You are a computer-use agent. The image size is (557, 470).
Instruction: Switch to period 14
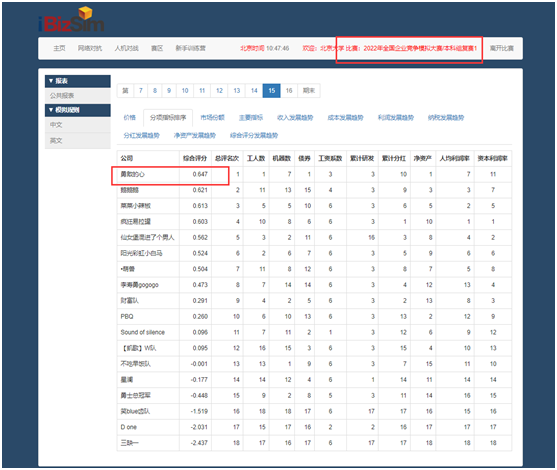(x=254, y=91)
